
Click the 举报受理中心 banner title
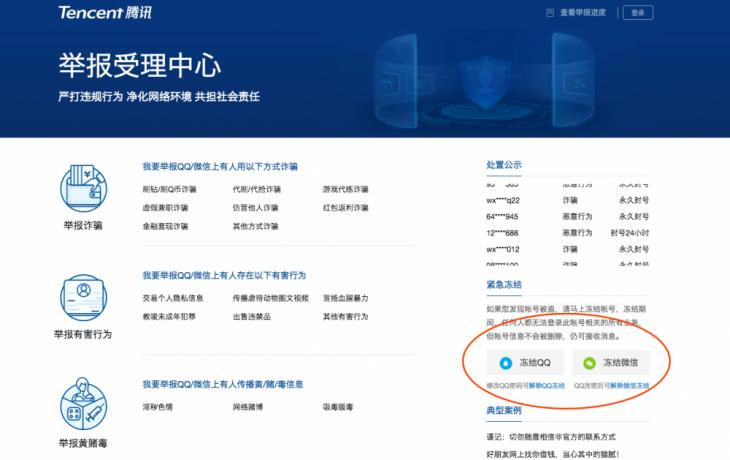[x=139, y=65]
